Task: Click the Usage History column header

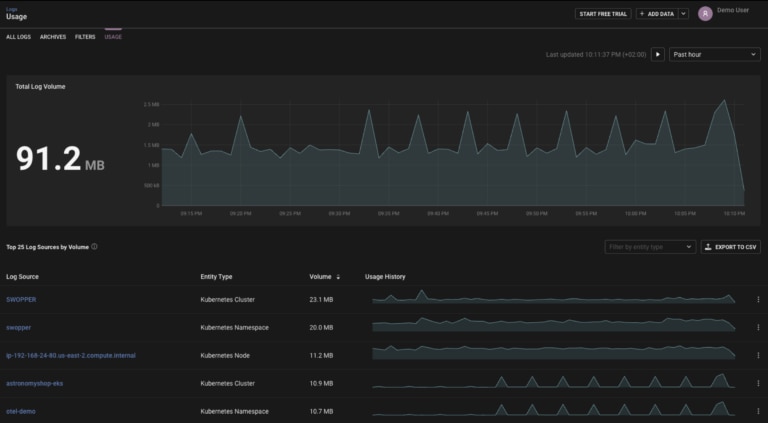Action: (x=385, y=277)
